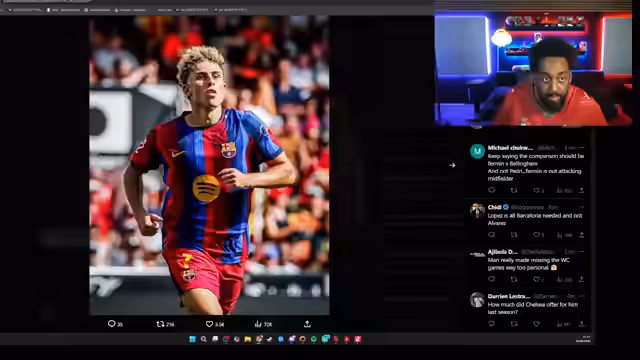Open Chidi's profile via display name
The height and width of the screenshot is (360, 640).
(494, 207)
